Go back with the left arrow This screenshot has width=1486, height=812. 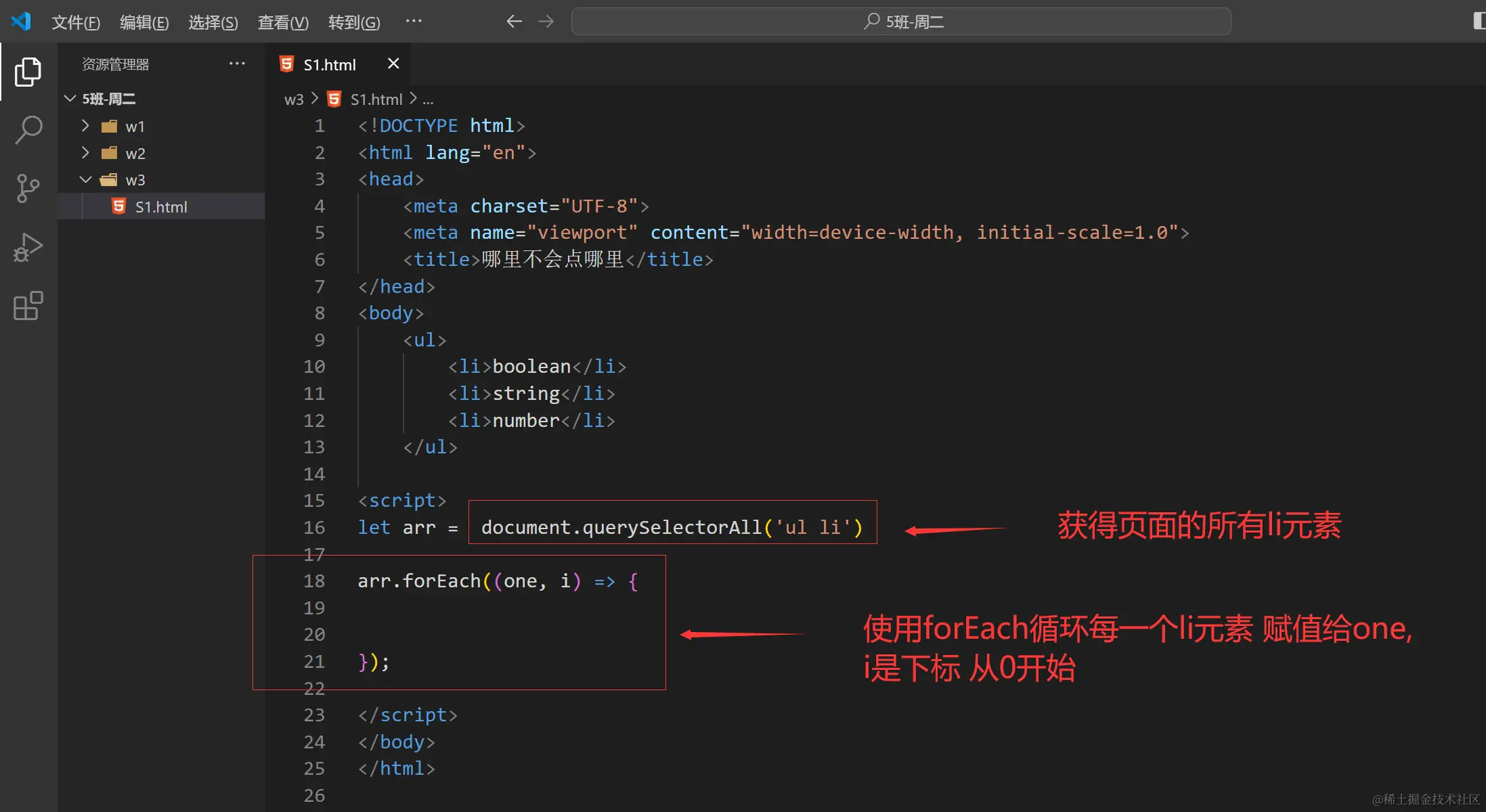tap(514, 22)
